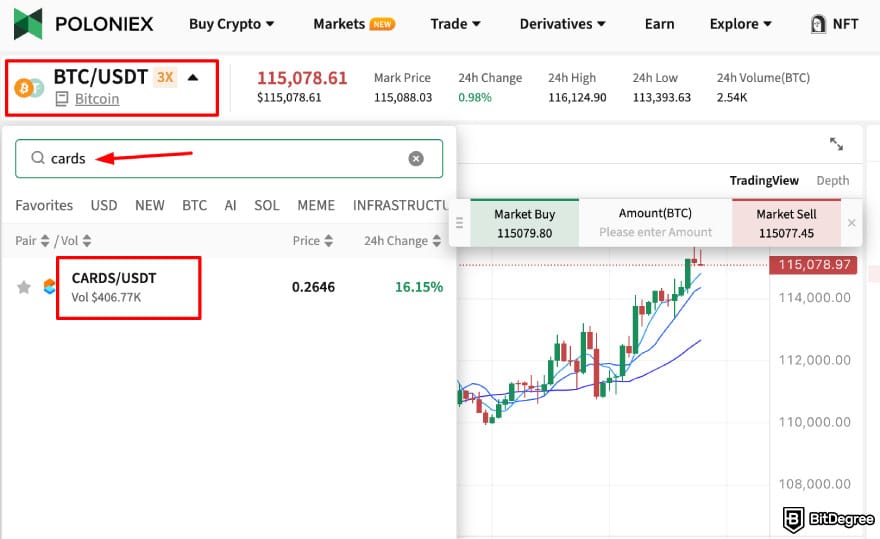880x539 pixels.
Task: Open the Derivatives dropdown menu
Action: 562,24
